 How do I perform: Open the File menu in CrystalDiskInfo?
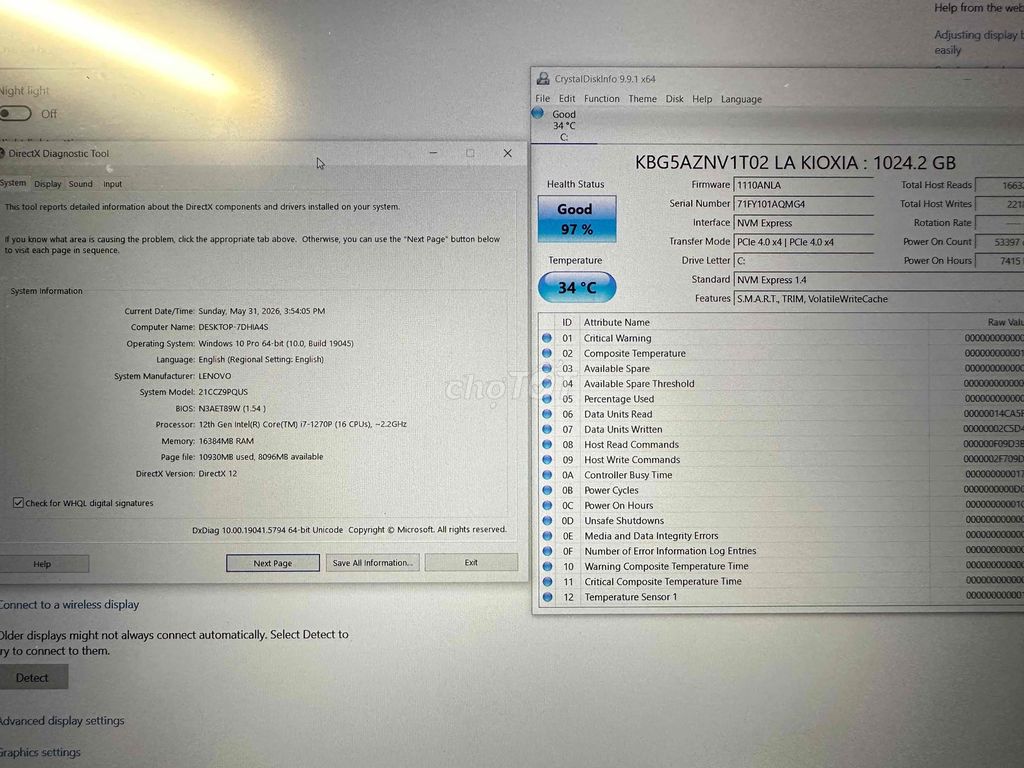tap(543, 99)
